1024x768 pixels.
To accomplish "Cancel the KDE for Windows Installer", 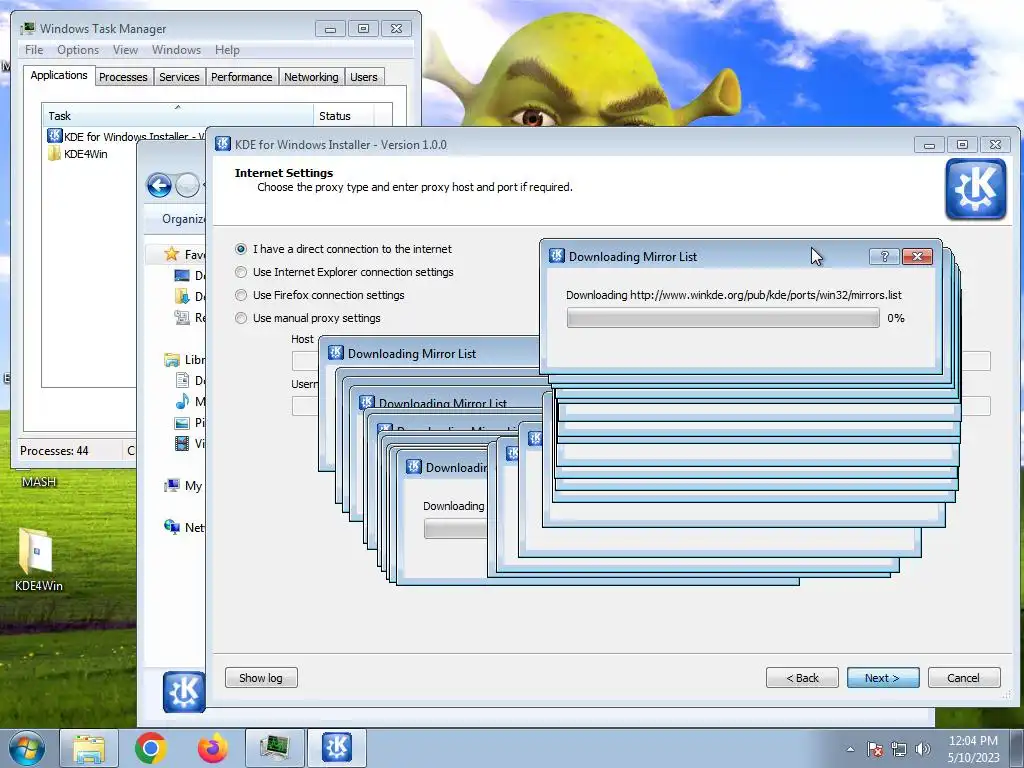I will 964,678.
